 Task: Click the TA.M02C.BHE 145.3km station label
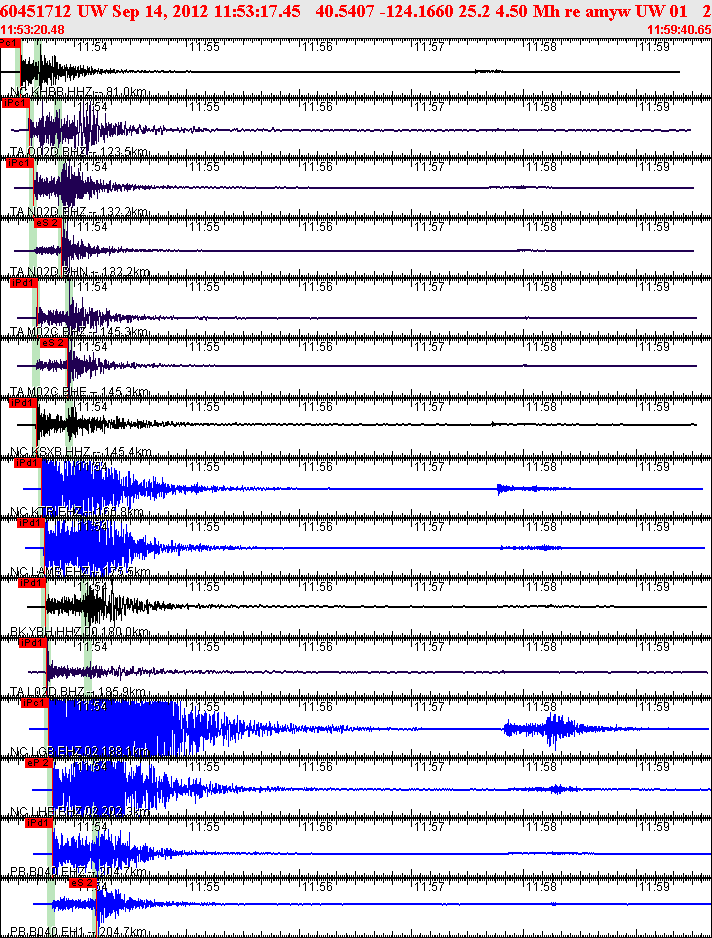[x=80, y=392]
